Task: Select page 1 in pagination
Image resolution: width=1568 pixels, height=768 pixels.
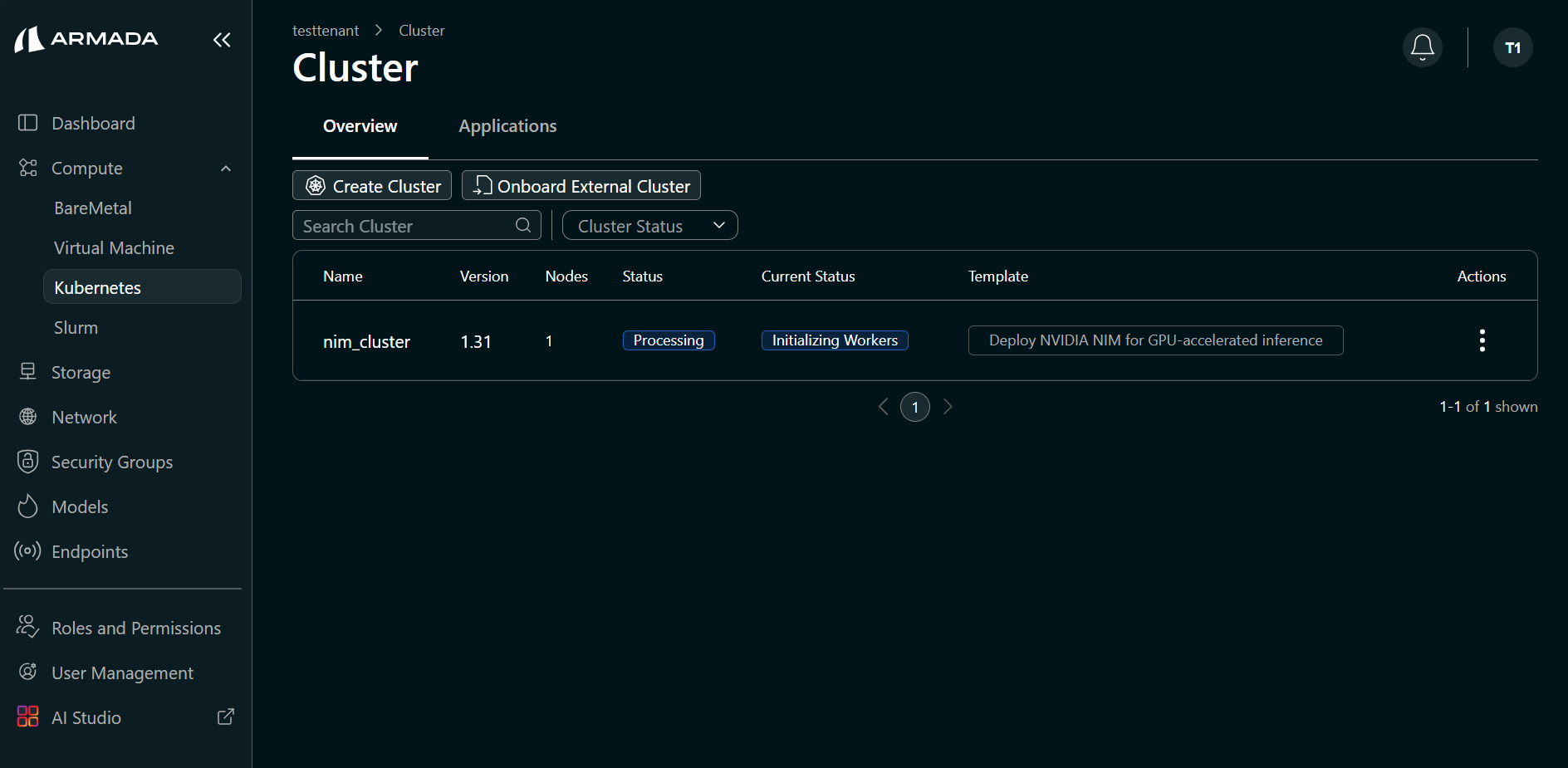Action: coord(915,407)
